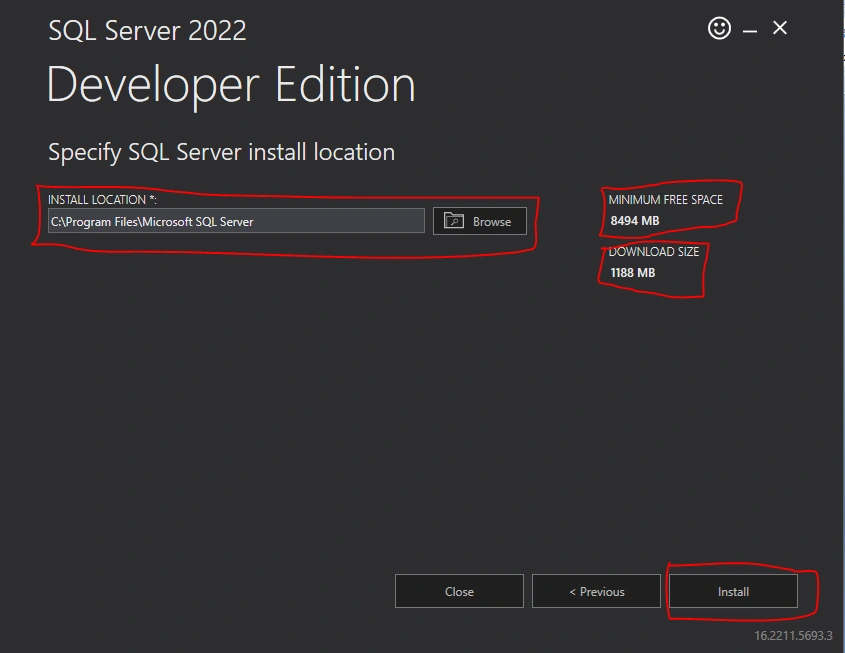
Task: Click the Browse button for install location
Action: coord(480,221)
